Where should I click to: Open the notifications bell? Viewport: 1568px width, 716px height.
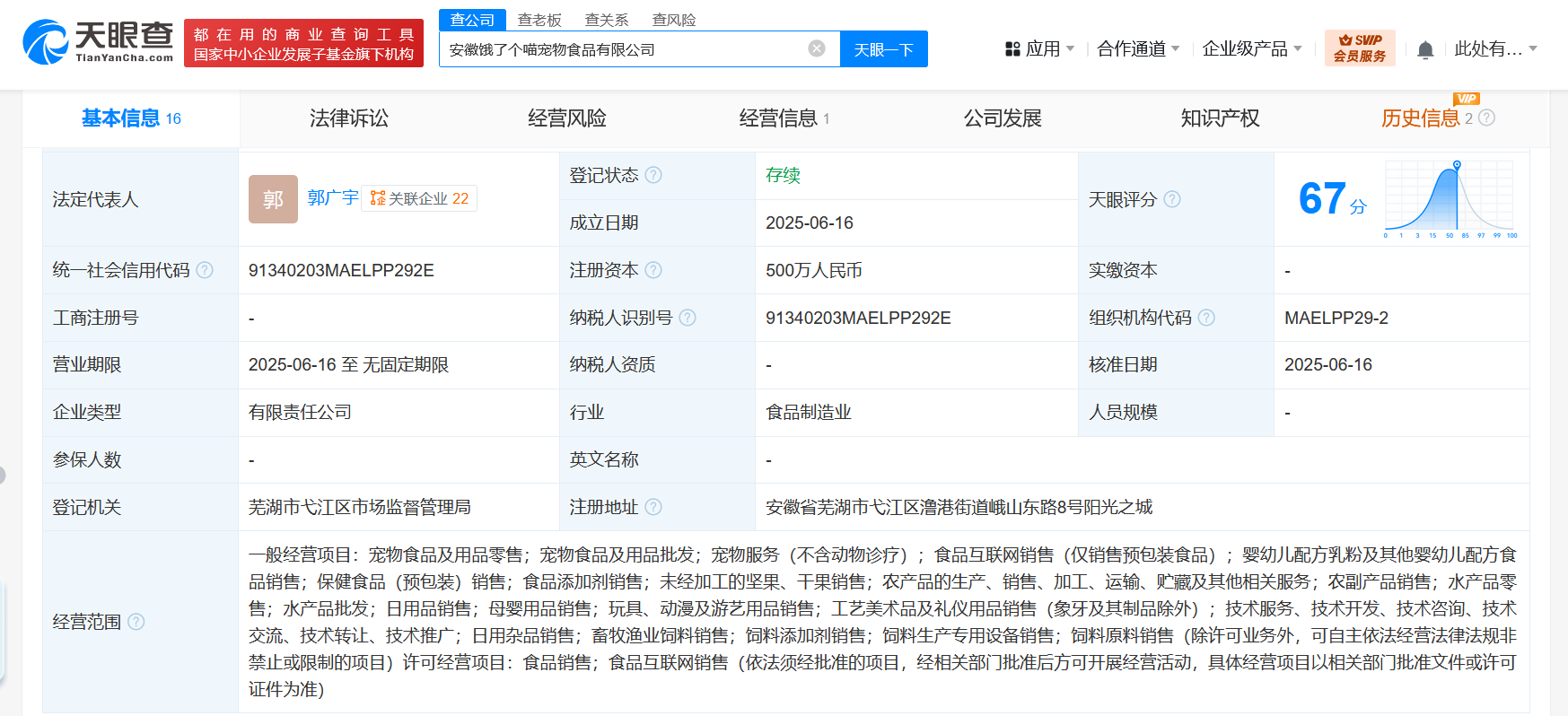[1424, 50]
